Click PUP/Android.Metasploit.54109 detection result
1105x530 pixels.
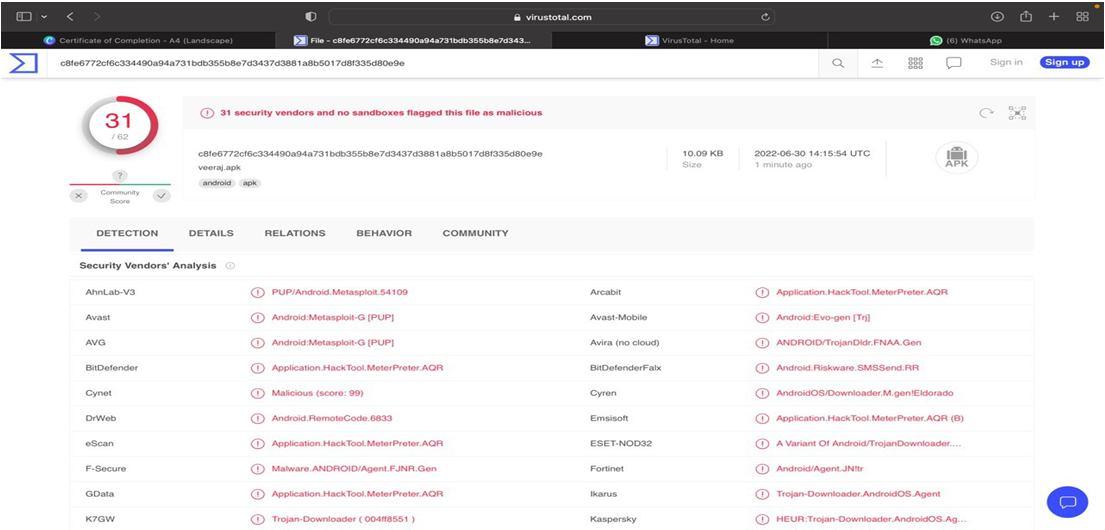[x=340, y=292]
